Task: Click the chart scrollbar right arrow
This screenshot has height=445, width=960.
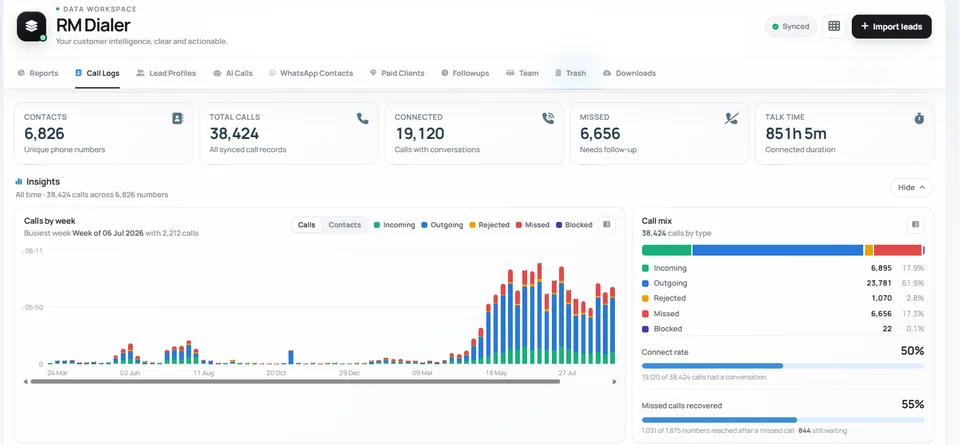Action: [615, 382]
